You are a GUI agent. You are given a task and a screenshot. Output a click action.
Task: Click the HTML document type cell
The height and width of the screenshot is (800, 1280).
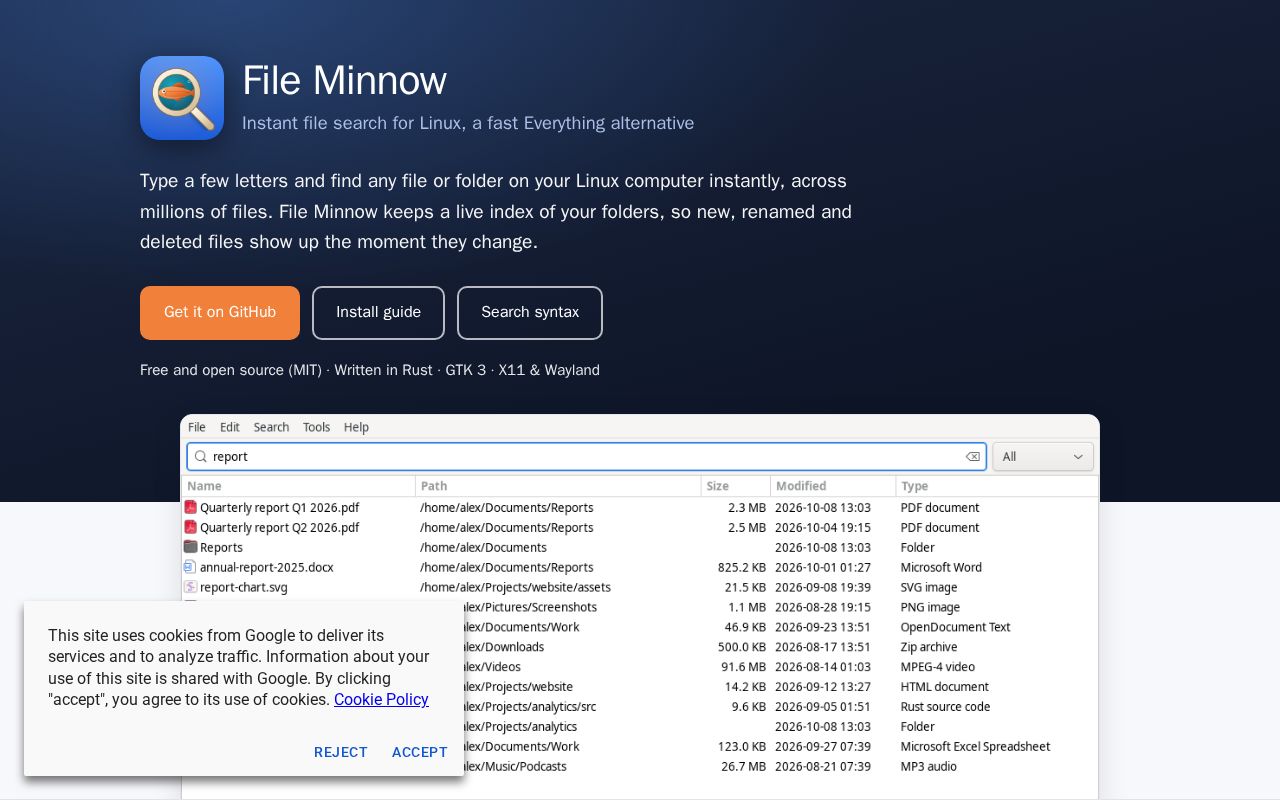tap(944, 687)
